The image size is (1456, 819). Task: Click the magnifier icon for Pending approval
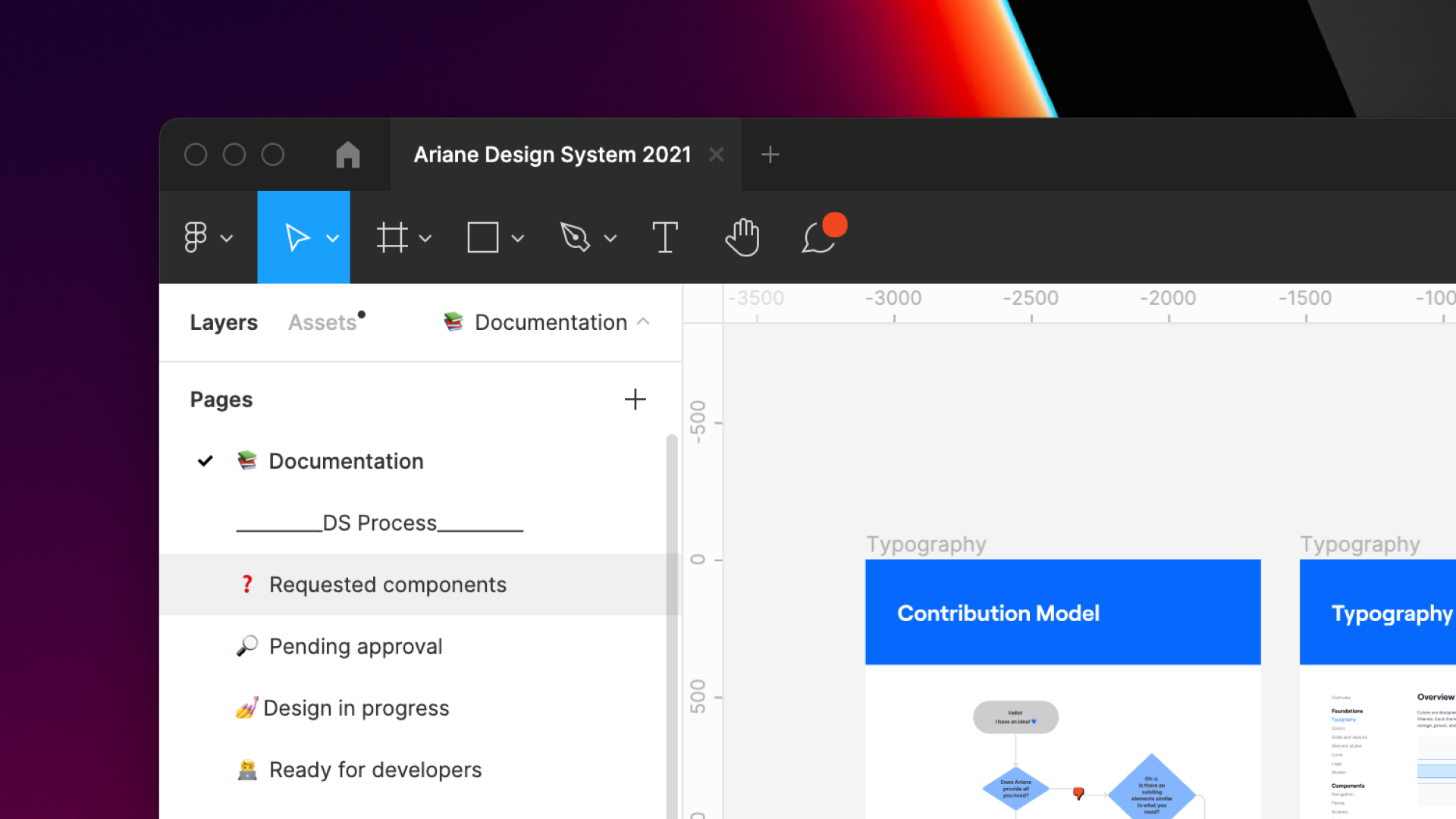tap(247, 645)
